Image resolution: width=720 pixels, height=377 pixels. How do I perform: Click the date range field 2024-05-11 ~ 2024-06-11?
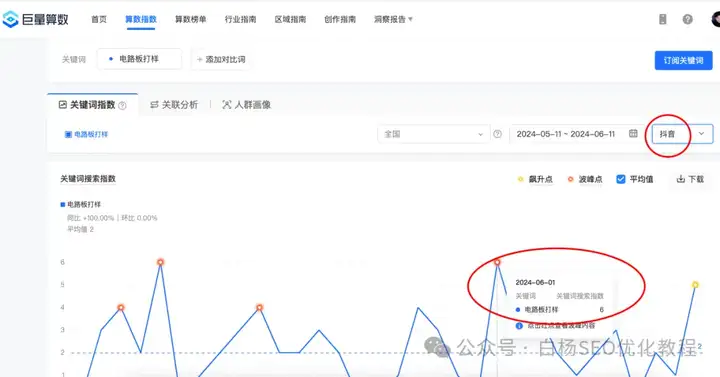[x=575, y=134]
